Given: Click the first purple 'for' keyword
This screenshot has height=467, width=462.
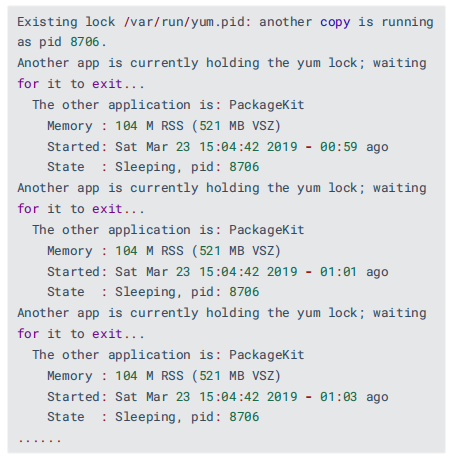Looking at the screenshot, I should point(28,84).
